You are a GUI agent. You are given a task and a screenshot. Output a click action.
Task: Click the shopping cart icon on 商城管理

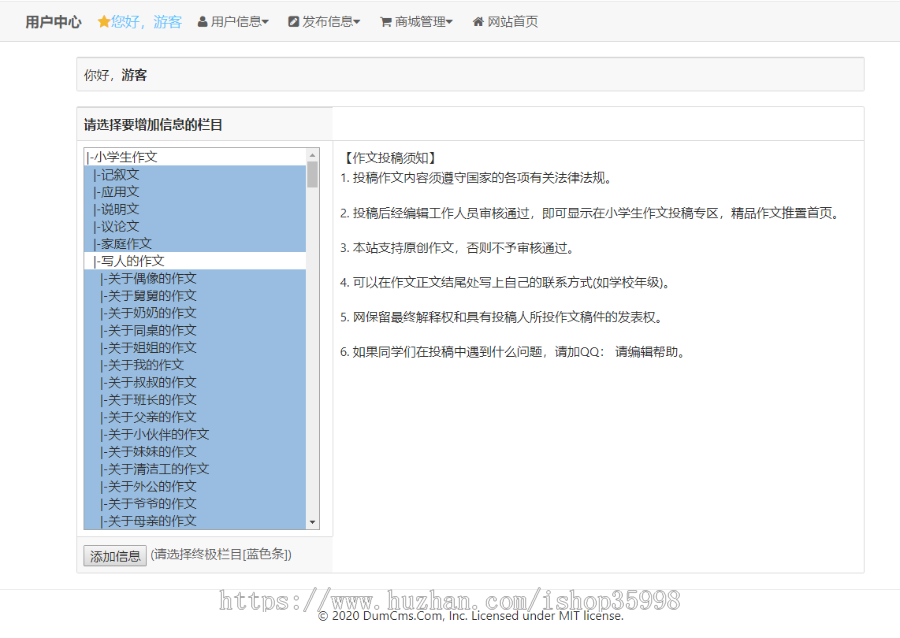(385, 21)
